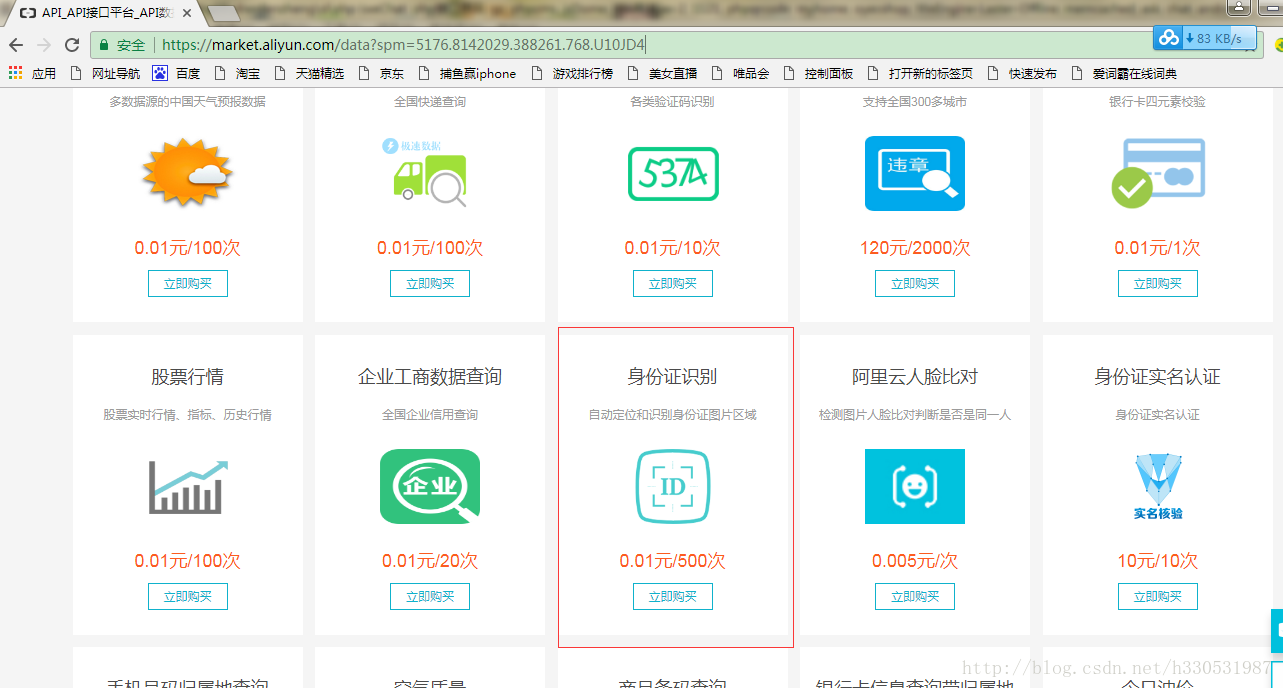This screenshot has height=688, width=1283.
Task: Click the green 企业 search icon
Action: point(430,487)
